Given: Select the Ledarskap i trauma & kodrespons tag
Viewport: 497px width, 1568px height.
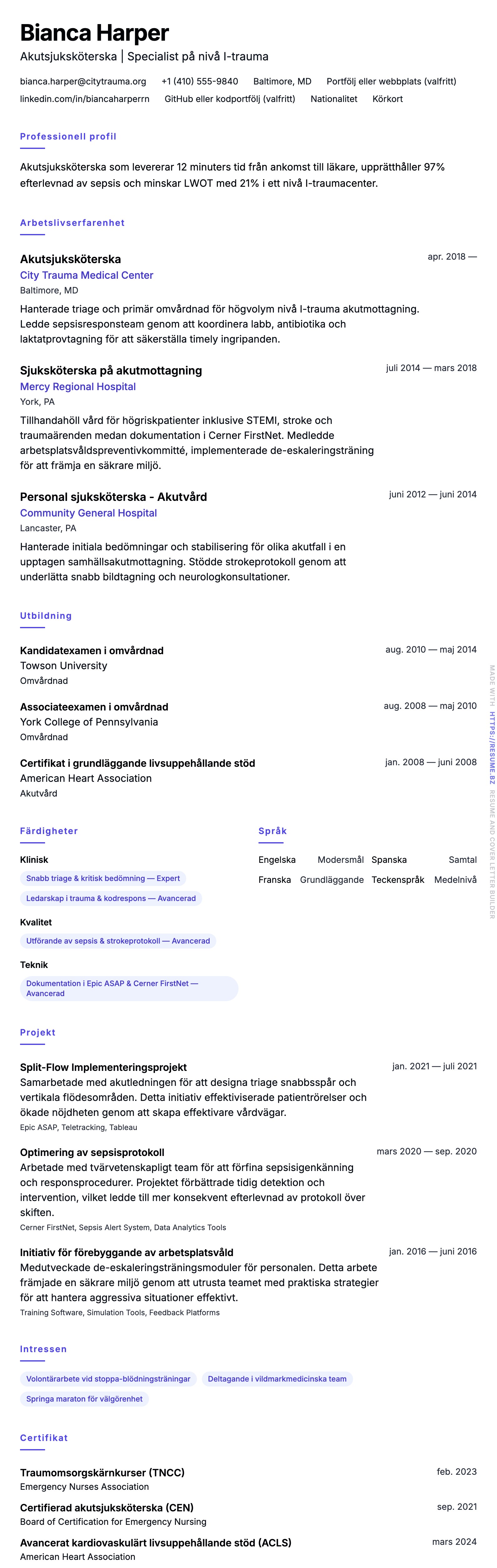Looking at the screenshot, I should pos(111,899).
